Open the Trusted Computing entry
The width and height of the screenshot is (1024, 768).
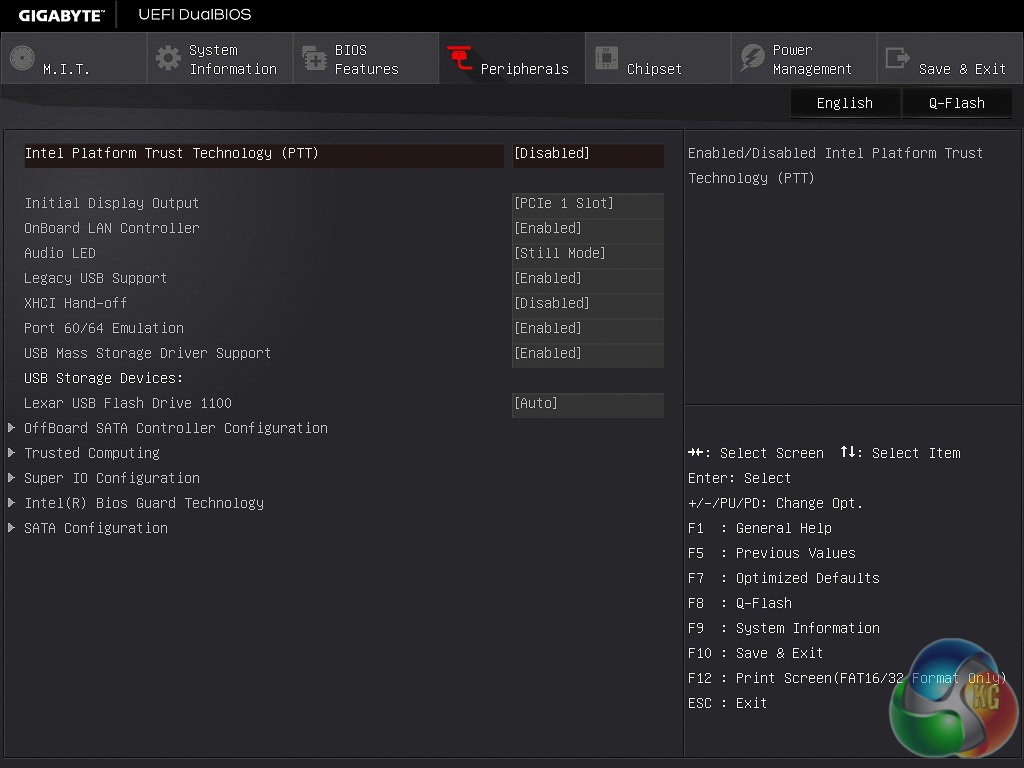[x=92, y=453]
